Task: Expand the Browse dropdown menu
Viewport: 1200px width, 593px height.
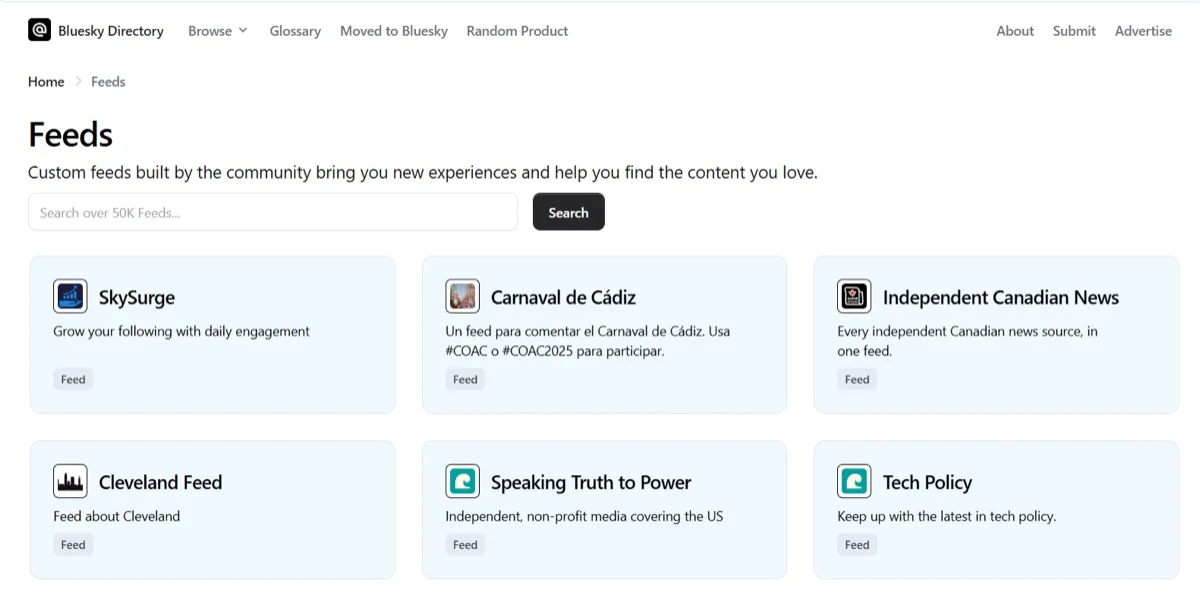Action: [217, 31]
